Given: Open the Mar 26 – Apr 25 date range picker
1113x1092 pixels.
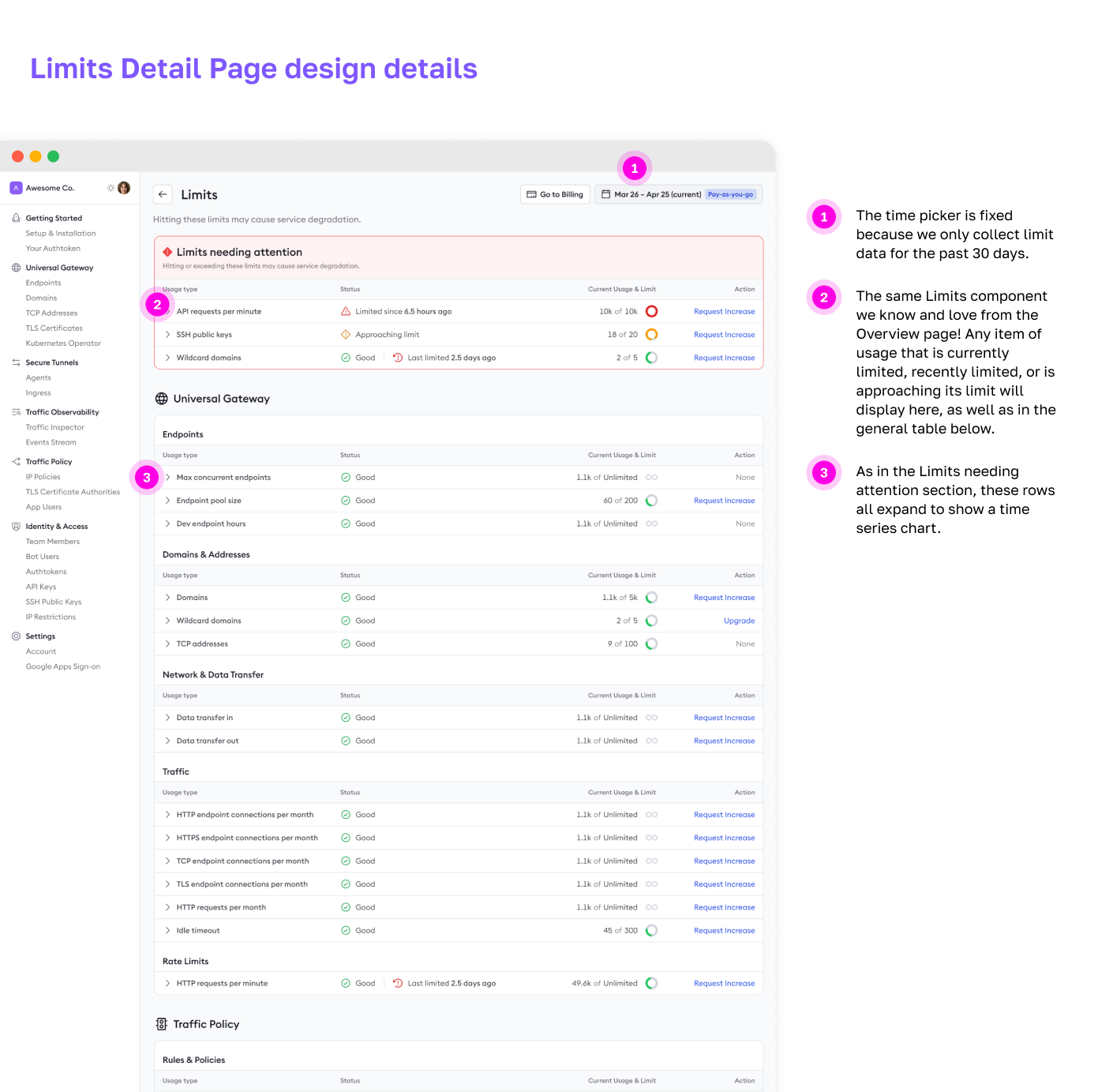Looking at the screenshot, I should [678, 194].
